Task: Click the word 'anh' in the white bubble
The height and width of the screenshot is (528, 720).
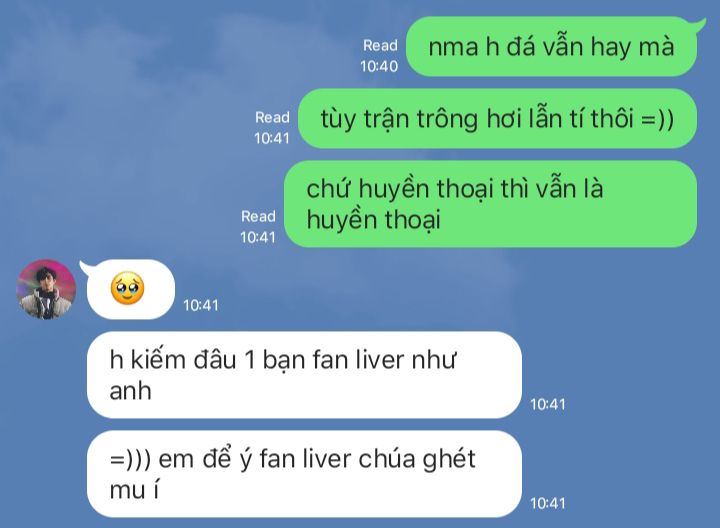Action: [130, 392]
